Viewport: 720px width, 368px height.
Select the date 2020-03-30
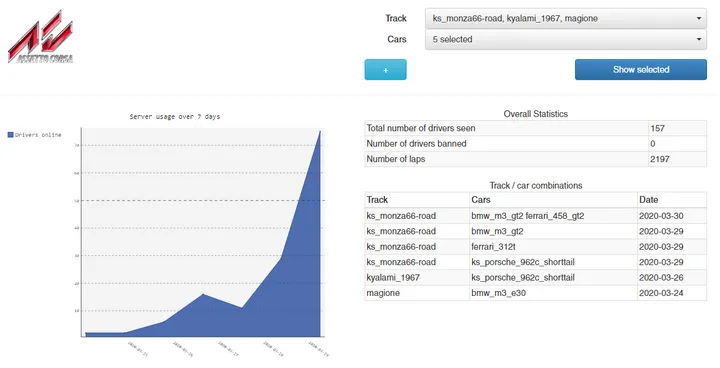[672, 216]
